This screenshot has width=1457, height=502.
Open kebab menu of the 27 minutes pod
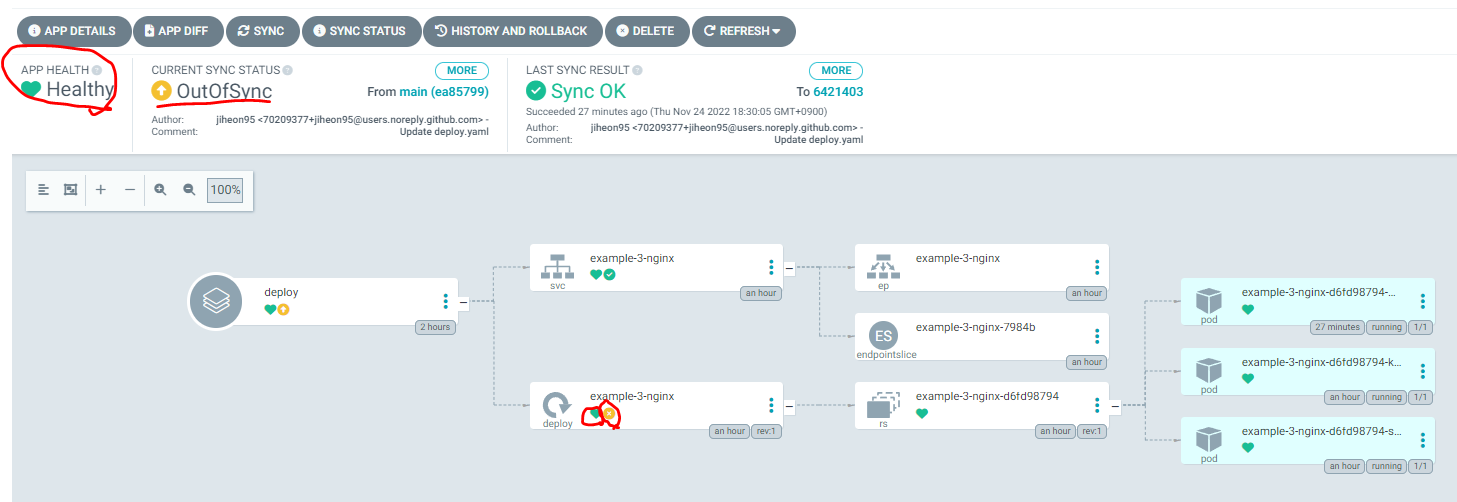[x=1423, y=301]
